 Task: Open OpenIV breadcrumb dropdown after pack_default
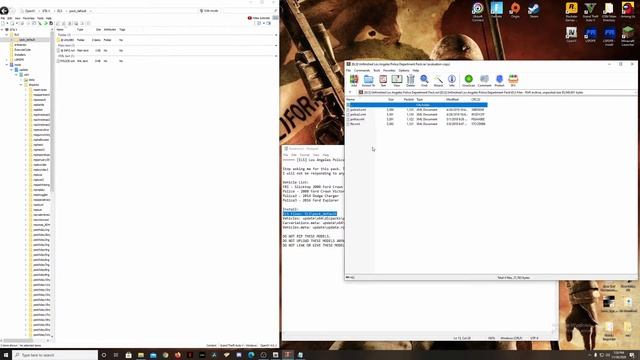point(90,11)
